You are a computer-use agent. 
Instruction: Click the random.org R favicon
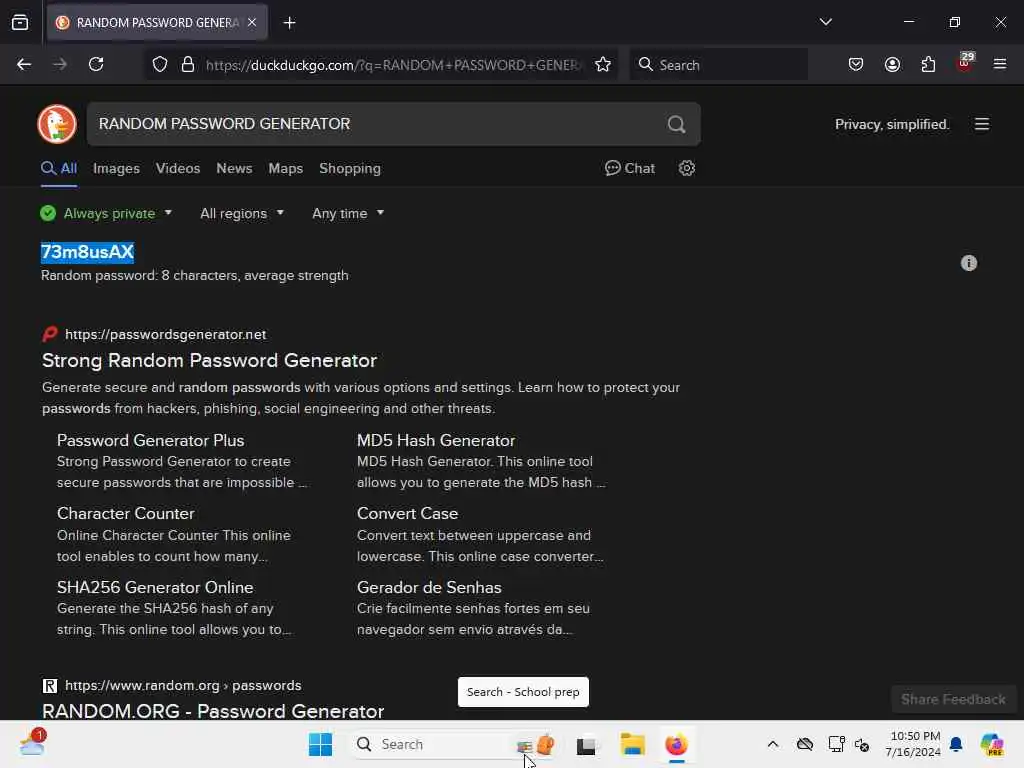pyautogui.click(x=50, y=686)
